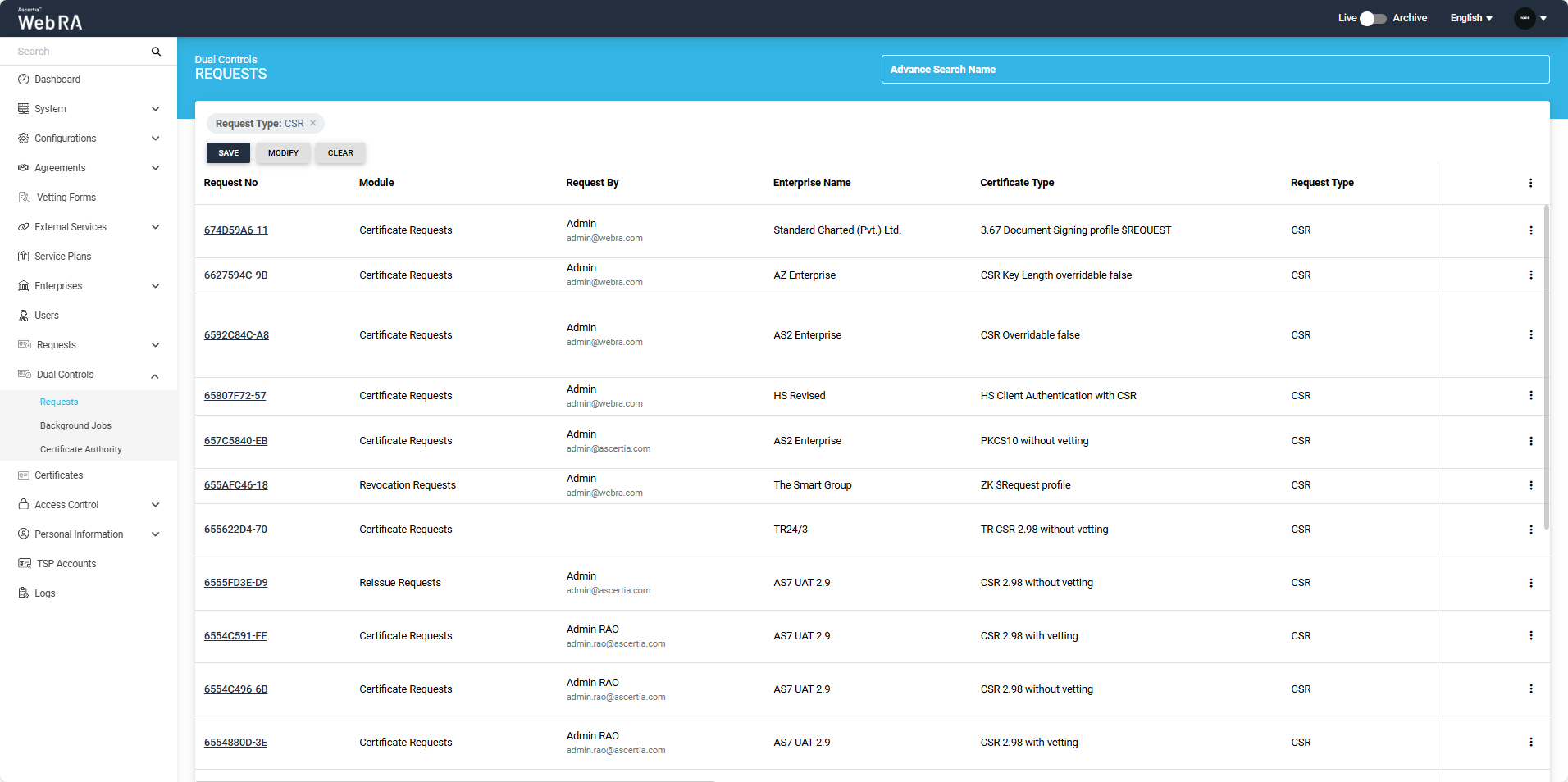Open the column options menu in table header
Viewport: 1568px width, 782px height.
[1530, 183]
